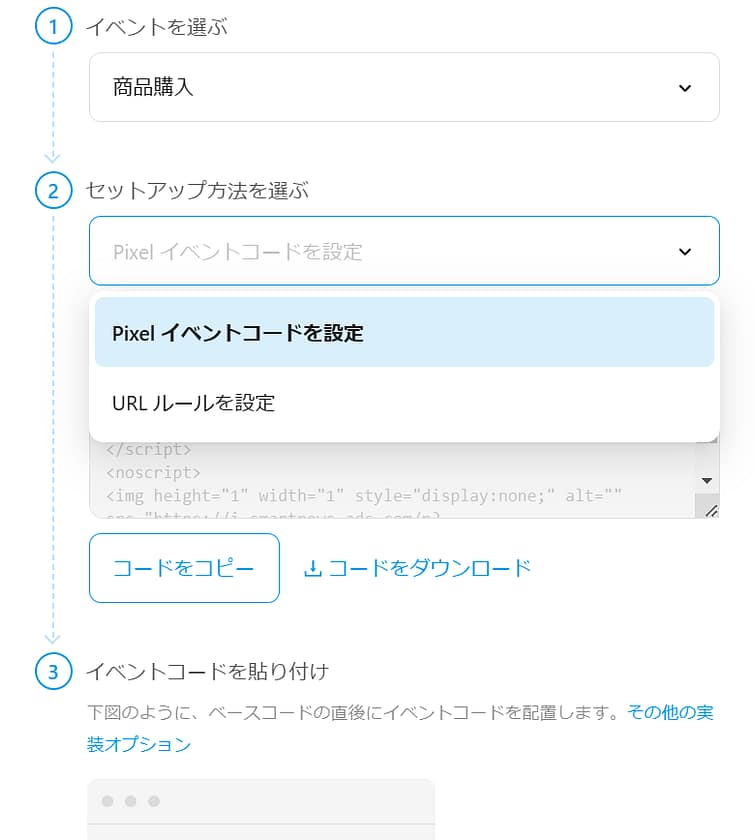Click the イベントコードを貼り付け step heading
The image size is (755, 840).
(x=207, y=672)
